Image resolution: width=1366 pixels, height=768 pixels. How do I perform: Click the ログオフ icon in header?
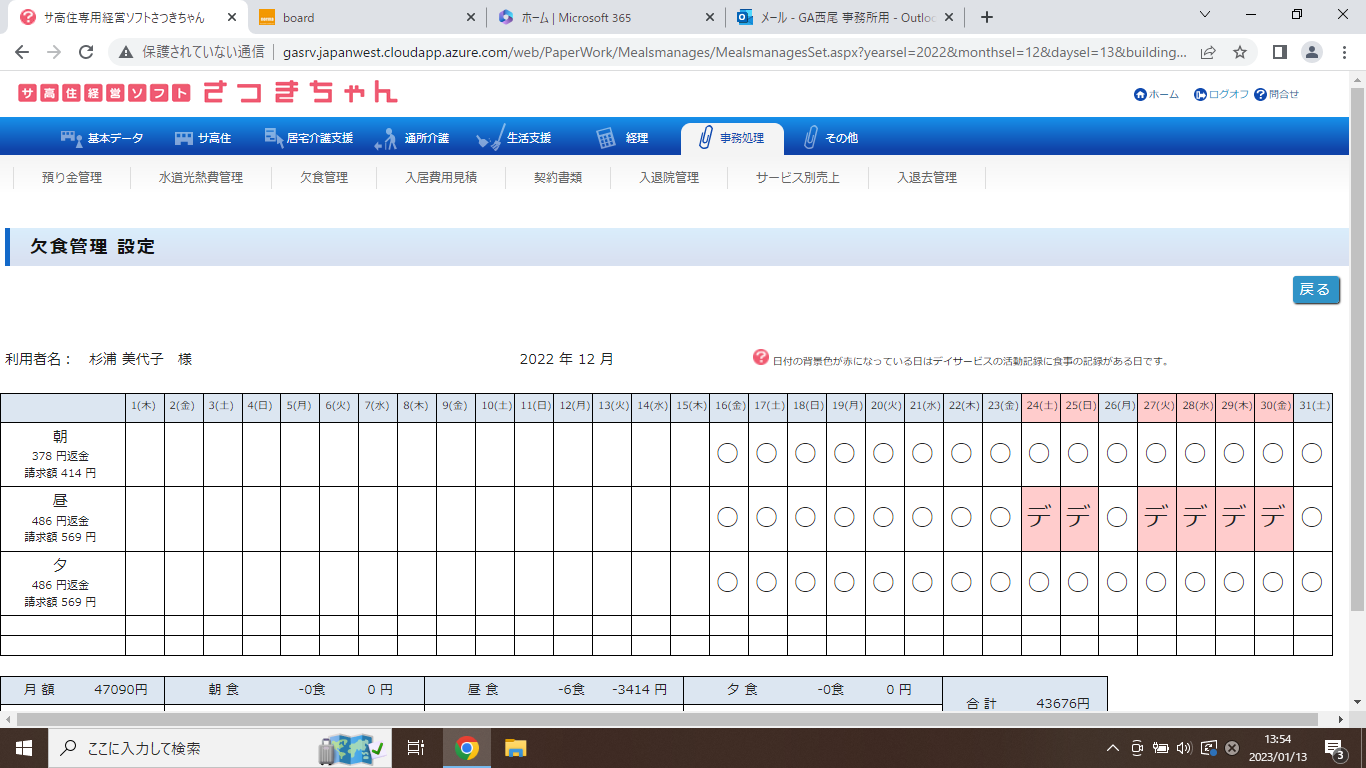(1200, 95)
